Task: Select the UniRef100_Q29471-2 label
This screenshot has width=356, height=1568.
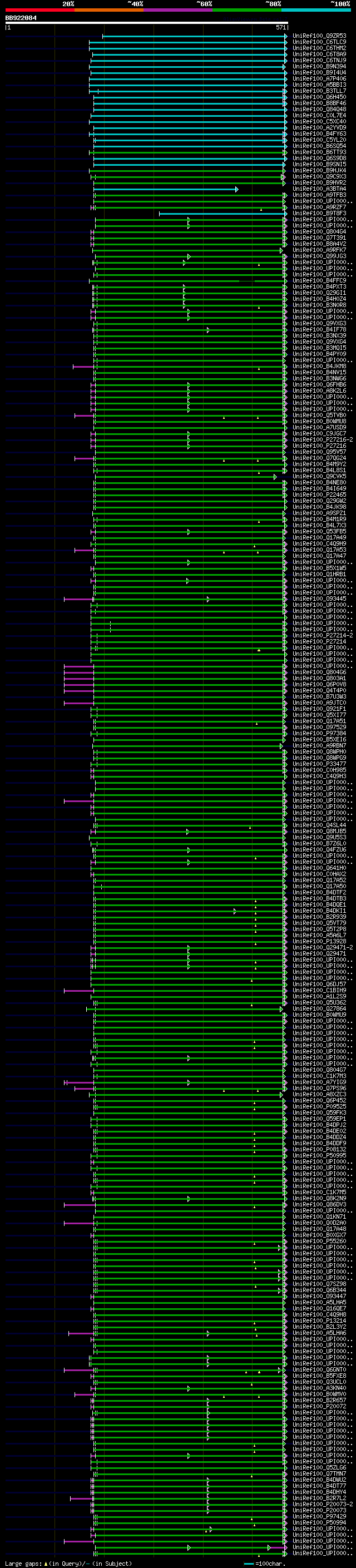Action: coord(323,948)
